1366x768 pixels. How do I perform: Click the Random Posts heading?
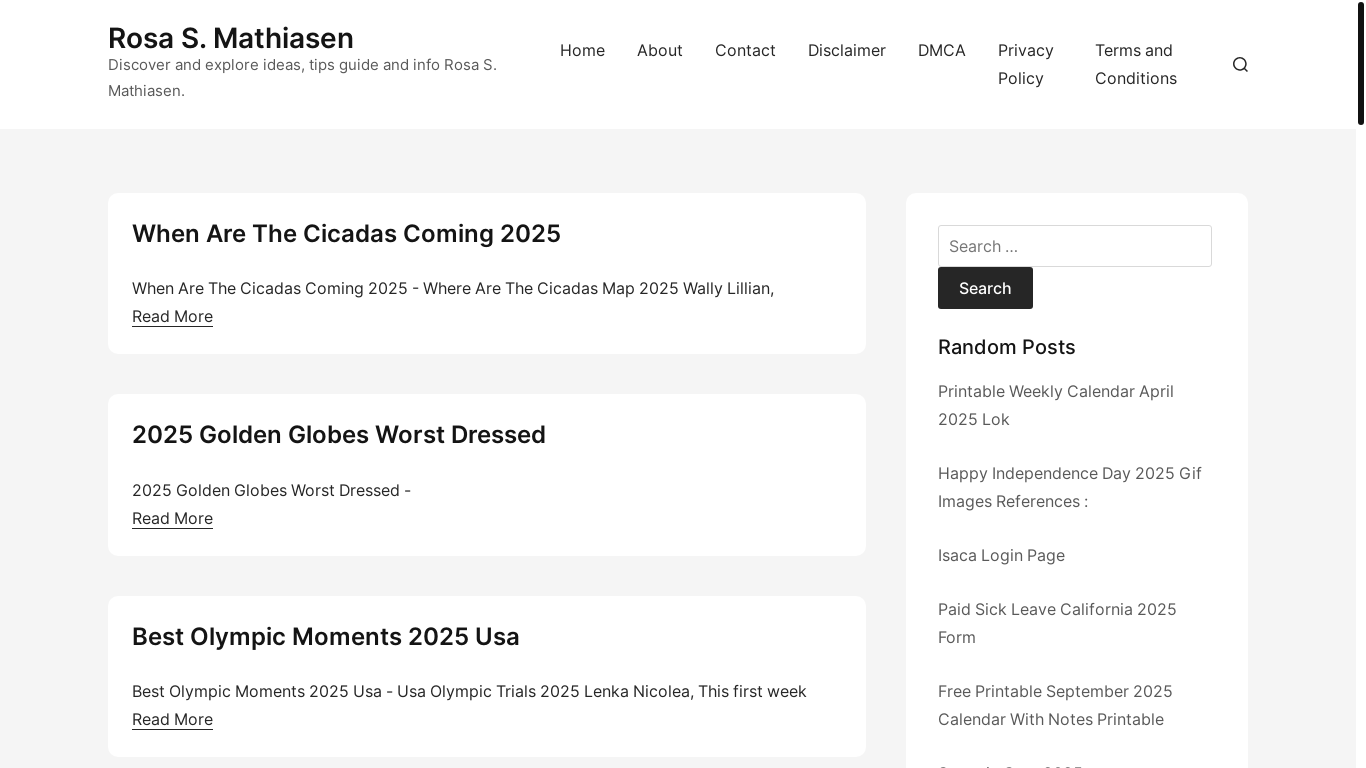(x=1007, y=347)
